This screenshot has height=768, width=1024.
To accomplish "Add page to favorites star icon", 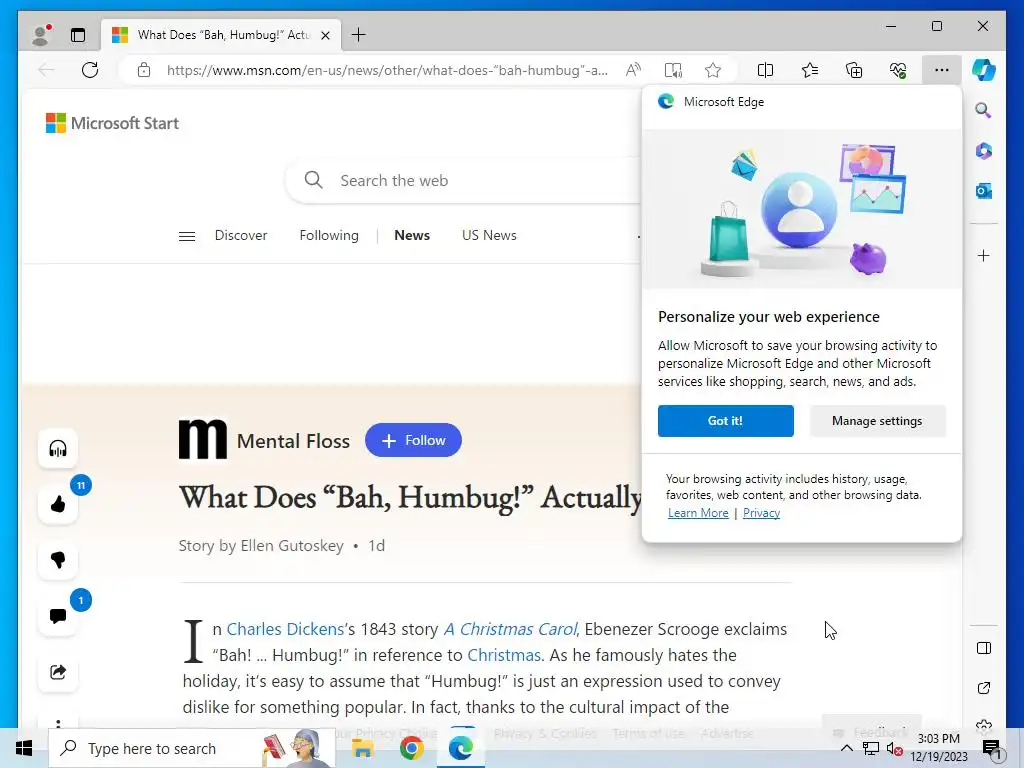I will coord(713,70).
